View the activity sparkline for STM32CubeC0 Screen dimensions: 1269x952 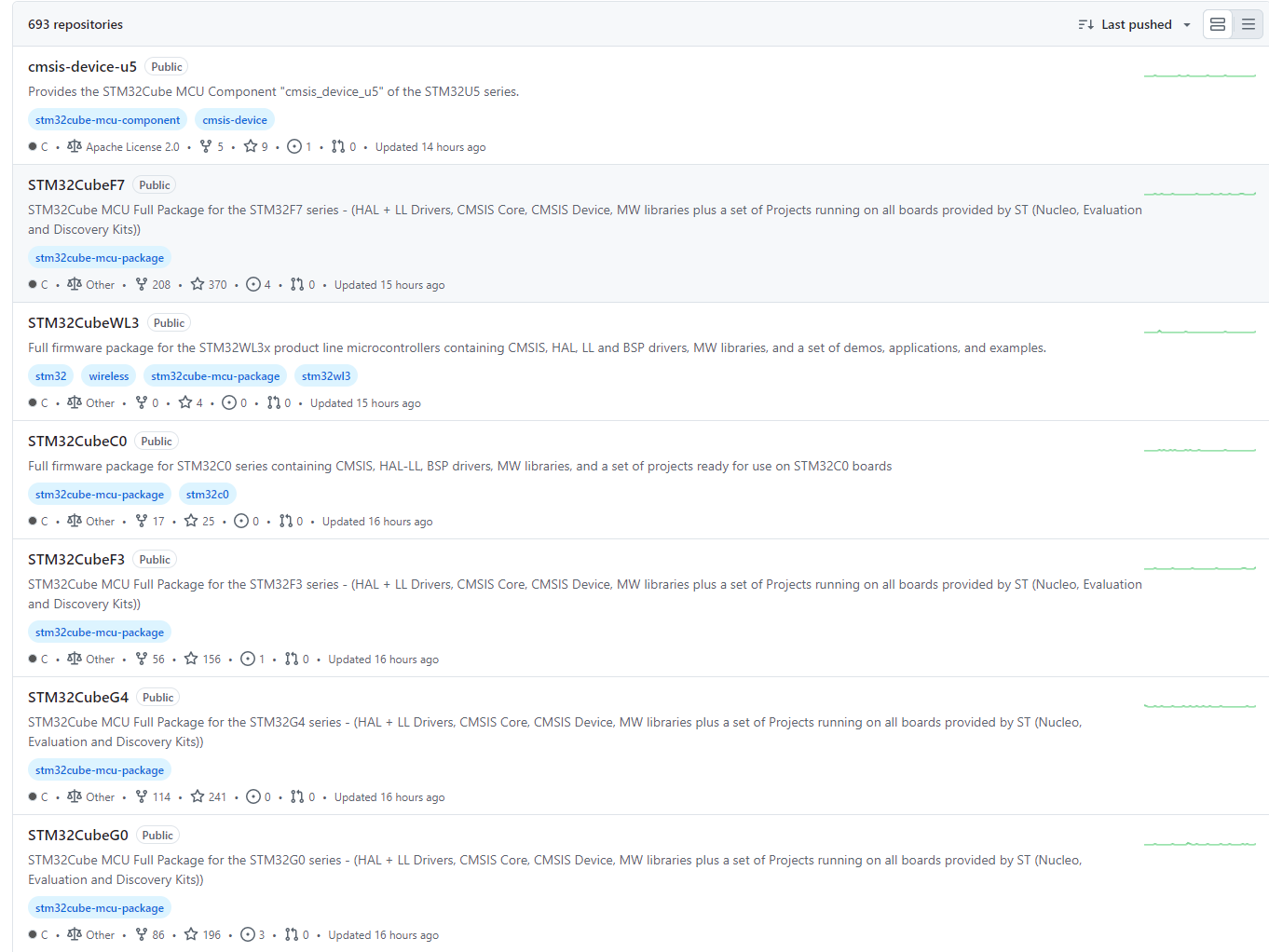(x=1200, y=448)
